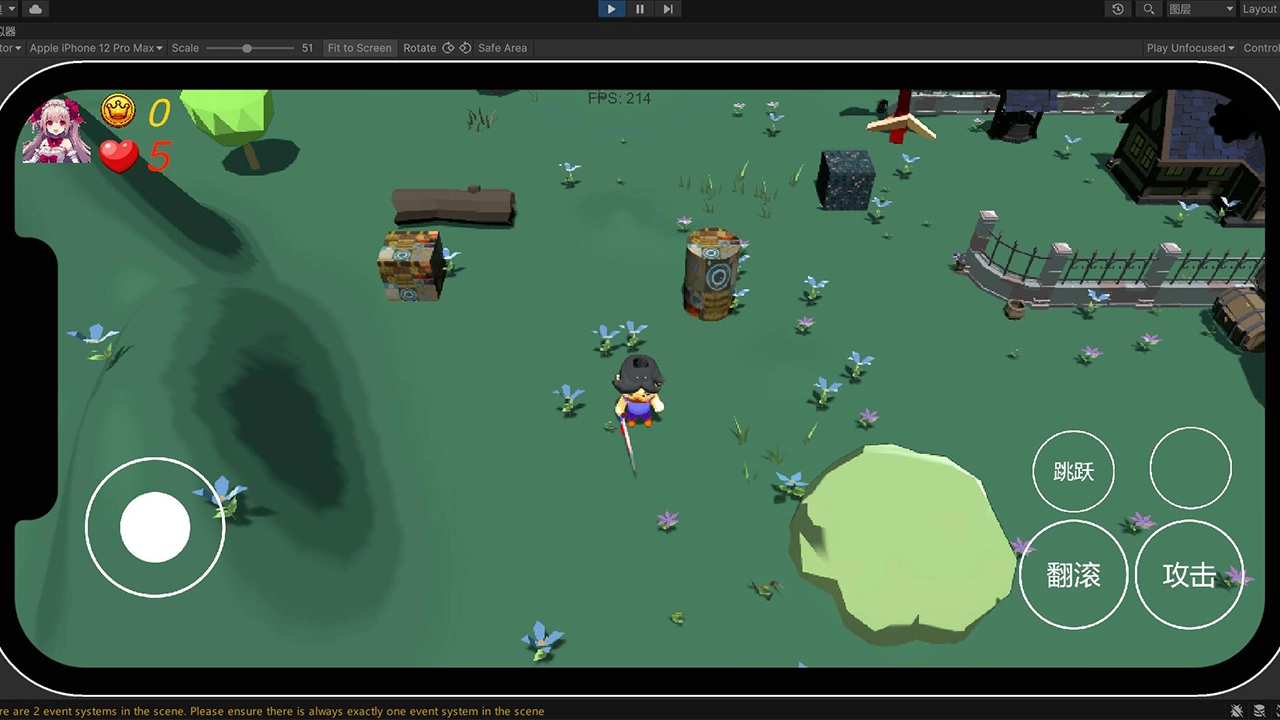Open the Layout dropdown
Screen dimensions: 1280x720
point(1259,9)
